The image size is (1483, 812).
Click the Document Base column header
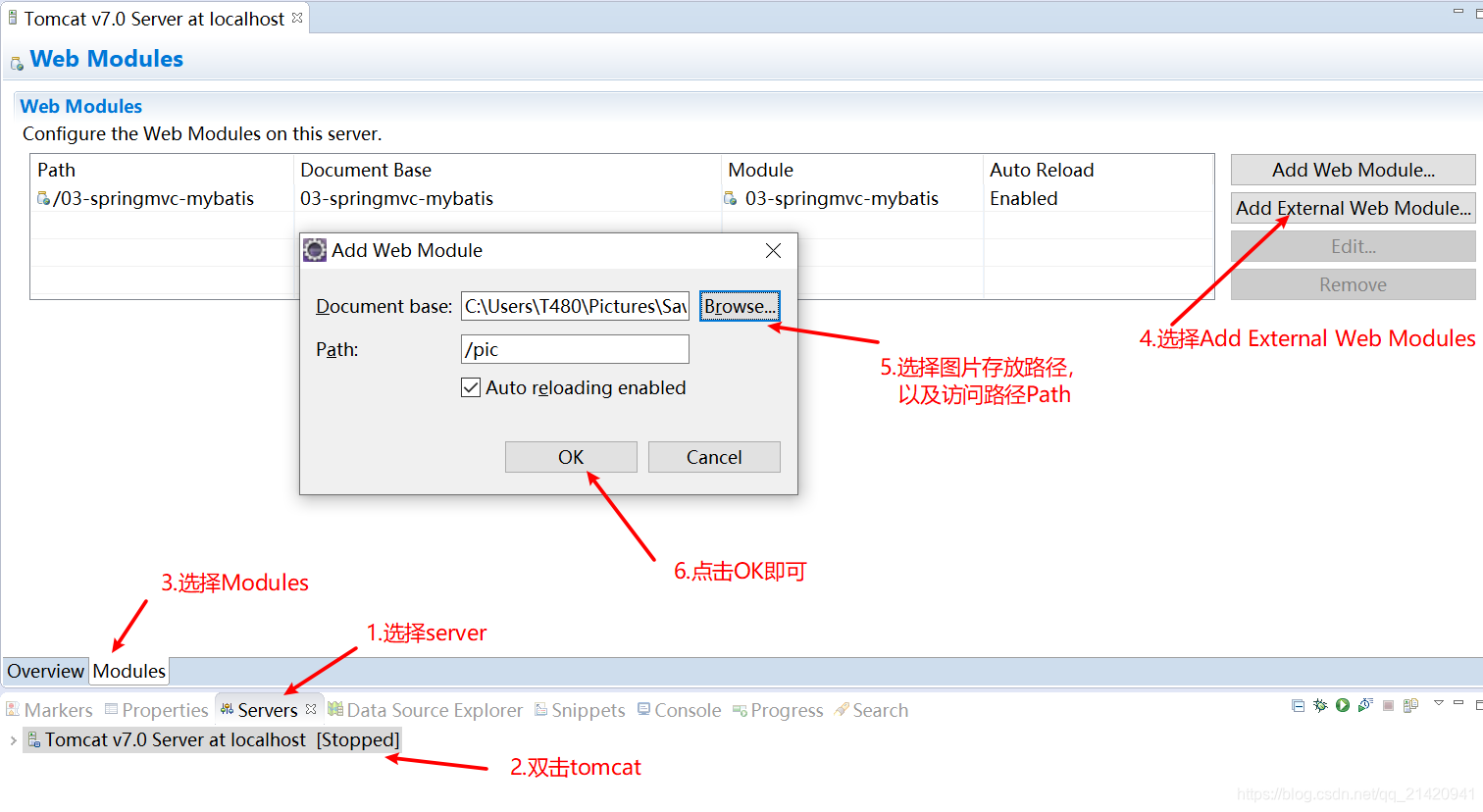coord(507,170)
